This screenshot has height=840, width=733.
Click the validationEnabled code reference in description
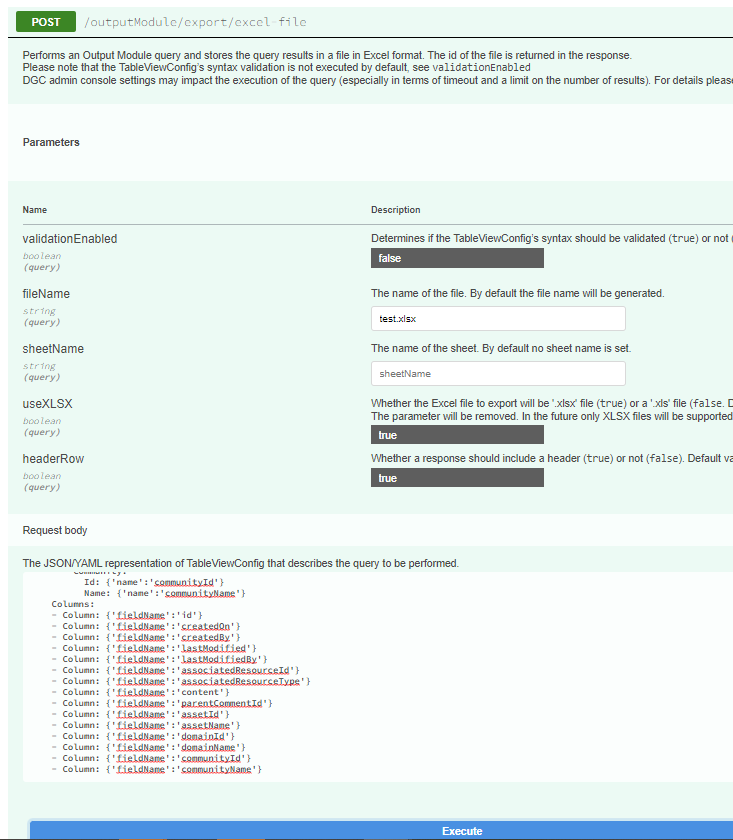481,68
